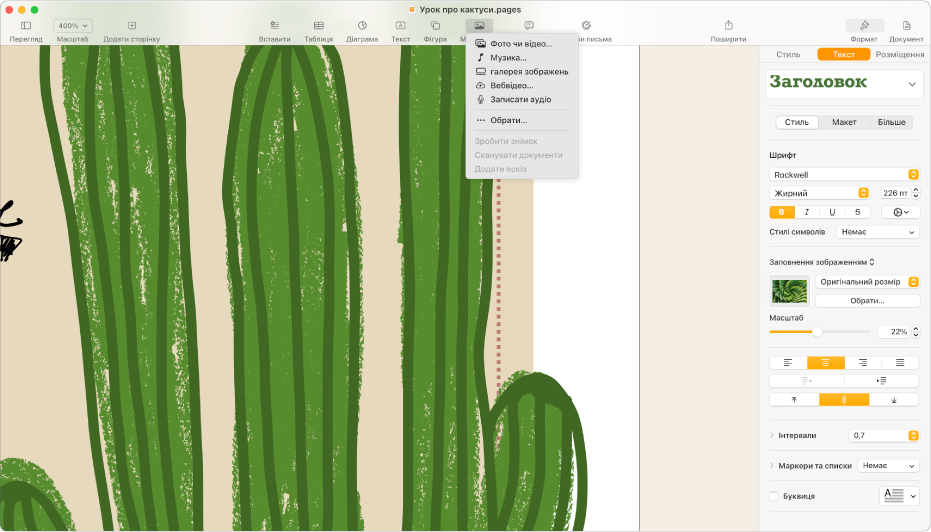Open the View (Перегляд) sidebar icon

click(26, 26)
